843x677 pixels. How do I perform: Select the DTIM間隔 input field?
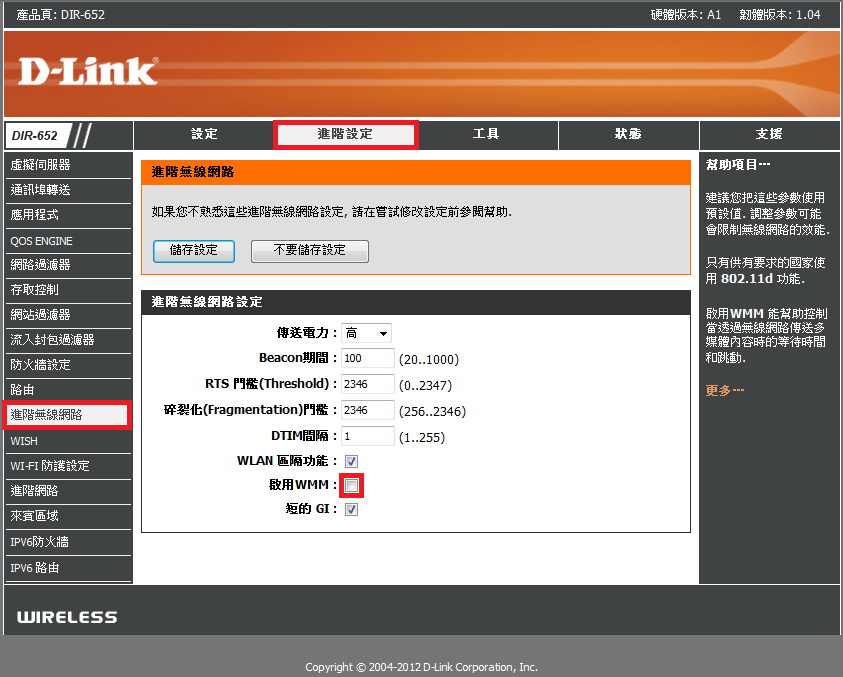(x=368, y=436)
